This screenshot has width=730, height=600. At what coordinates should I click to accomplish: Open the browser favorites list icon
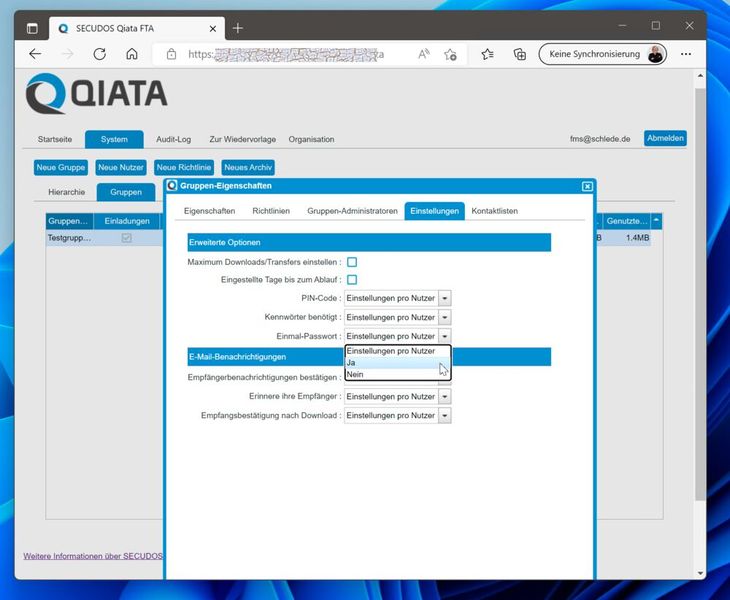tap(487, 54)
